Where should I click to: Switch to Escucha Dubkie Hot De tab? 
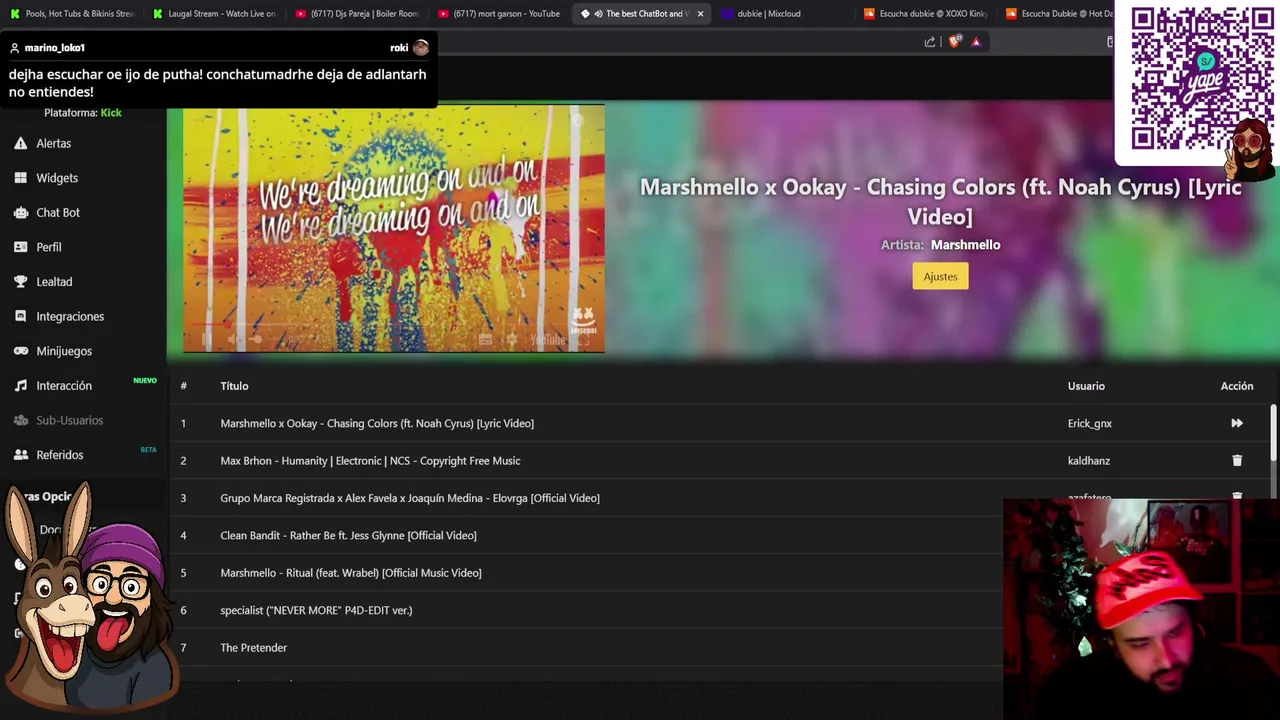point(1058,14)
